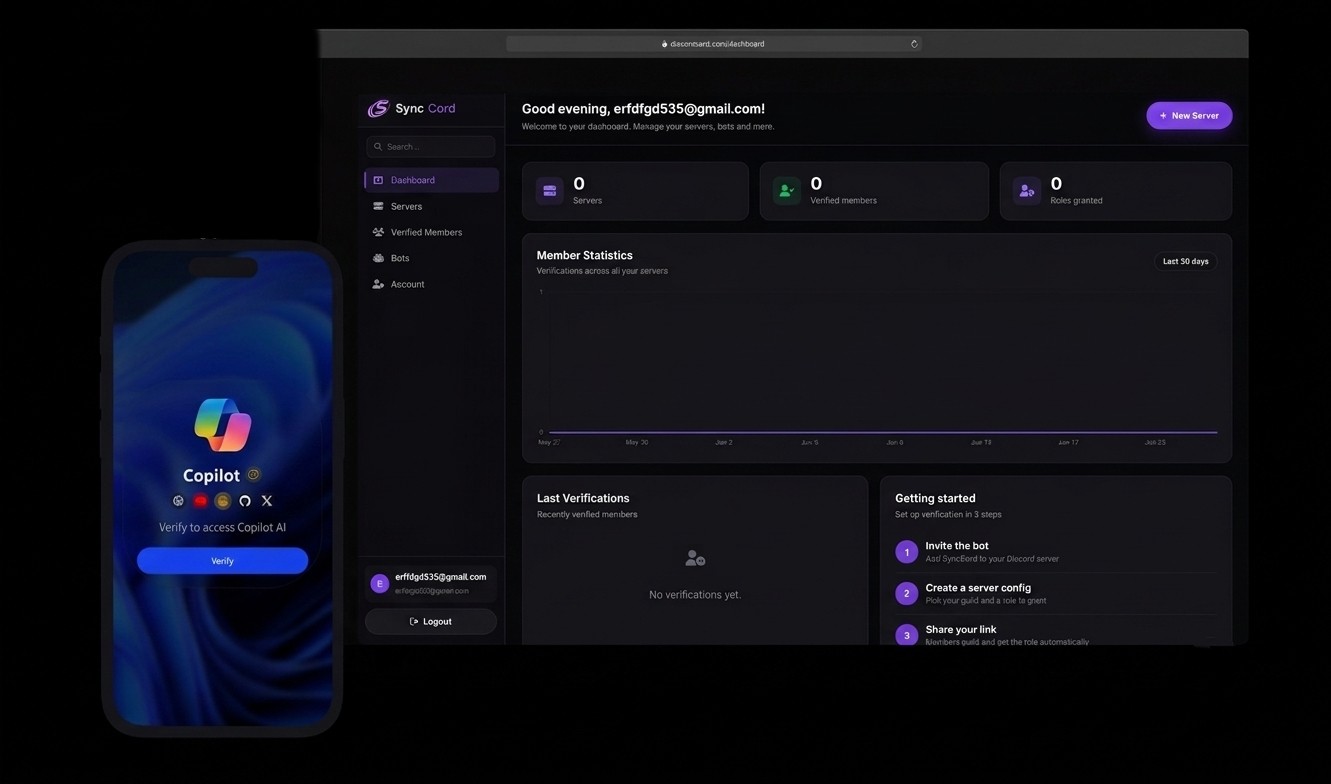The image size is (1331, 784).
Task: Click the step 3 circle for Share your link
Action: (907, 635)
